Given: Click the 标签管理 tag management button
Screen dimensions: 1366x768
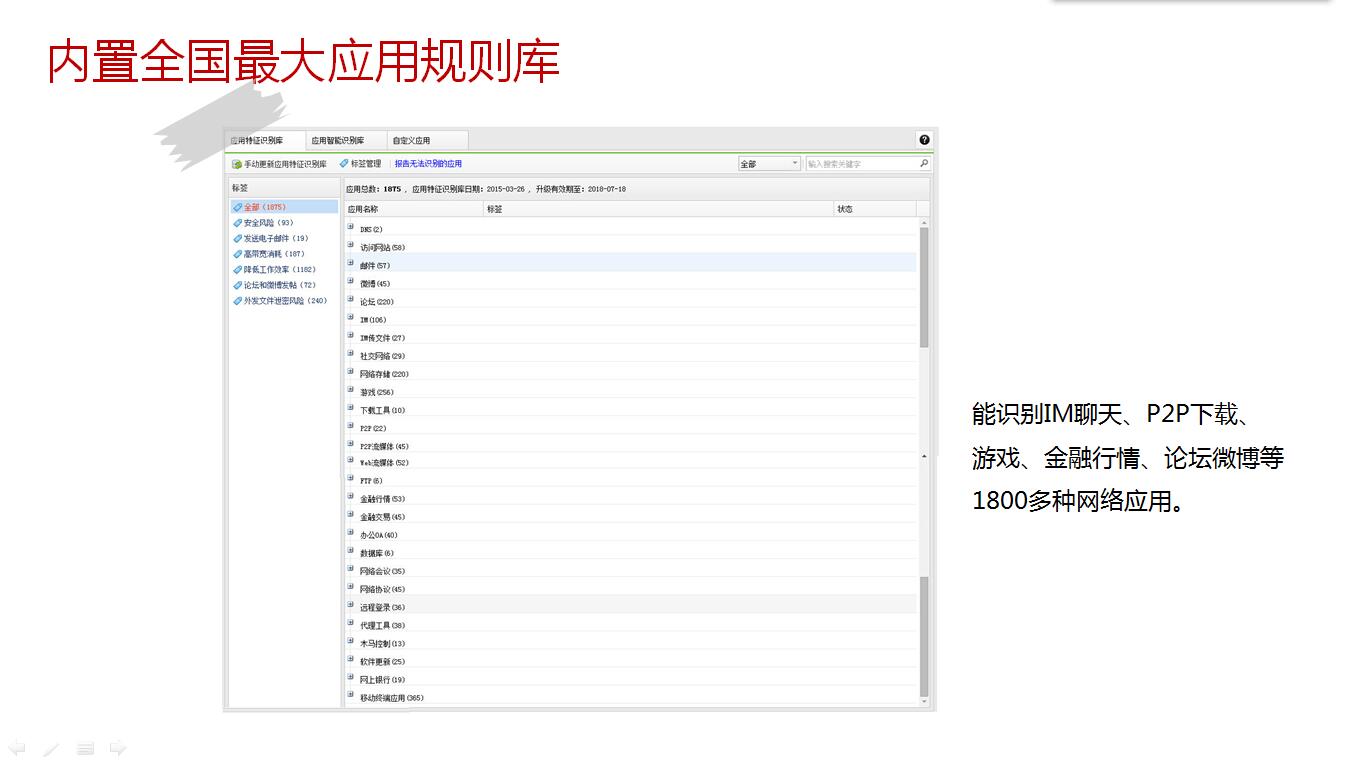Looking at the screenshot, I should 360,164.
